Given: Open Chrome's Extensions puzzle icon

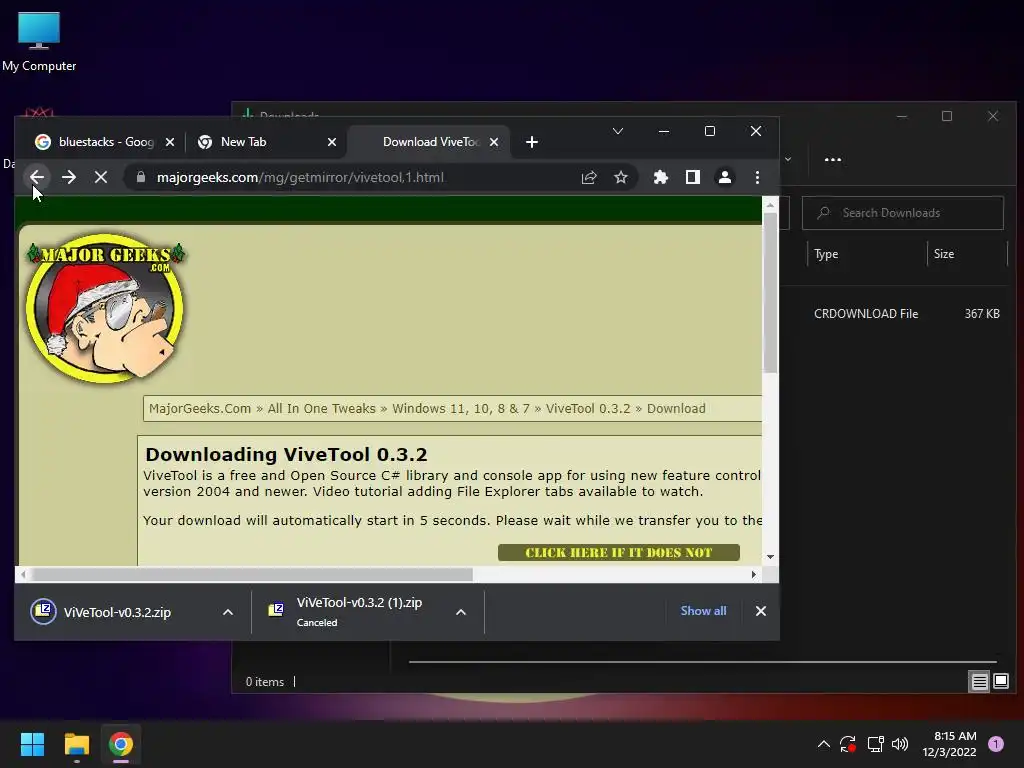Looking at the screenshot, I should pyautogui.click(x=661, y=177).
